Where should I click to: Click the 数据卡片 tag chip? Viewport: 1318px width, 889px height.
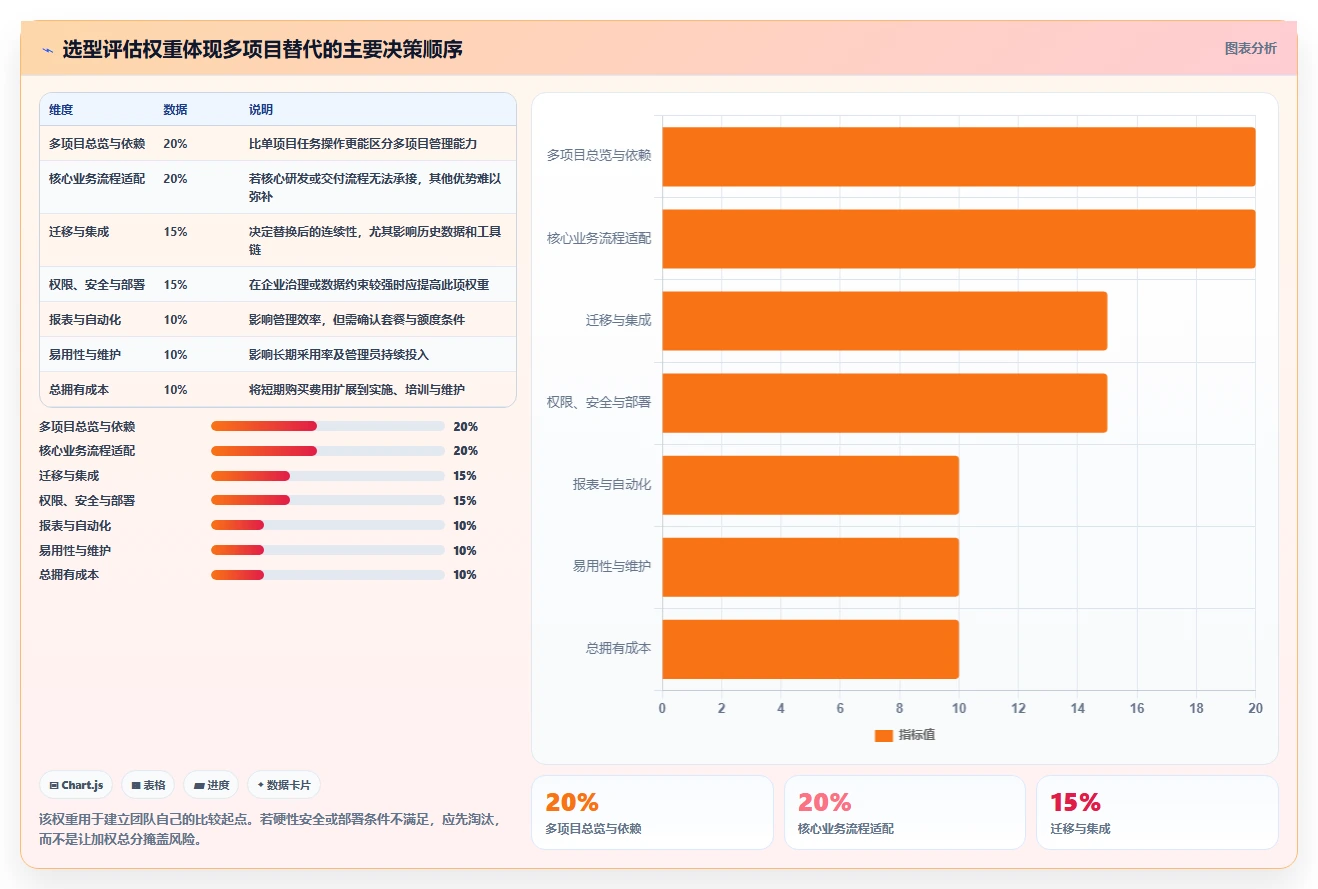click(283, 785)
